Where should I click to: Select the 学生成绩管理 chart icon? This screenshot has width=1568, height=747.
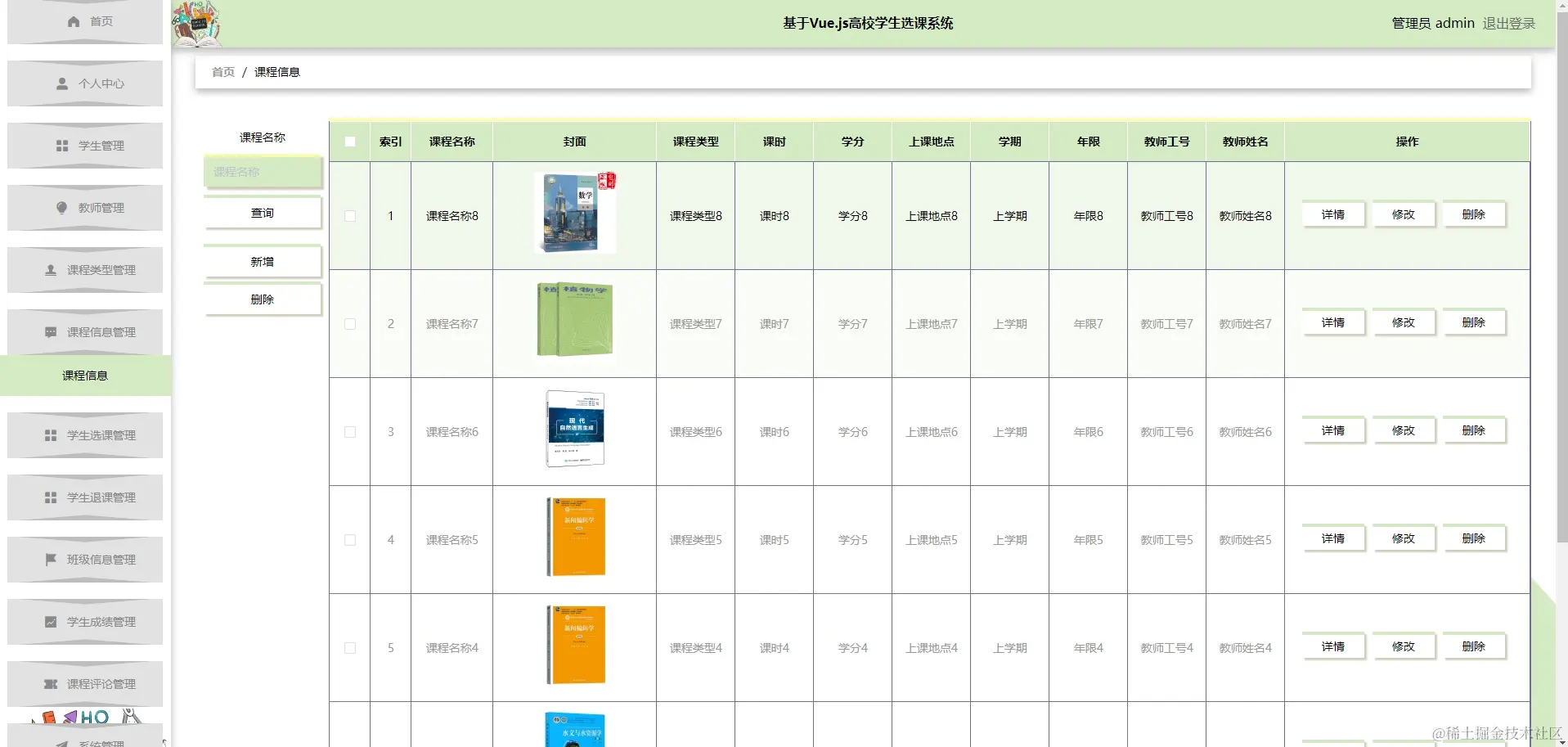(50, 622)
